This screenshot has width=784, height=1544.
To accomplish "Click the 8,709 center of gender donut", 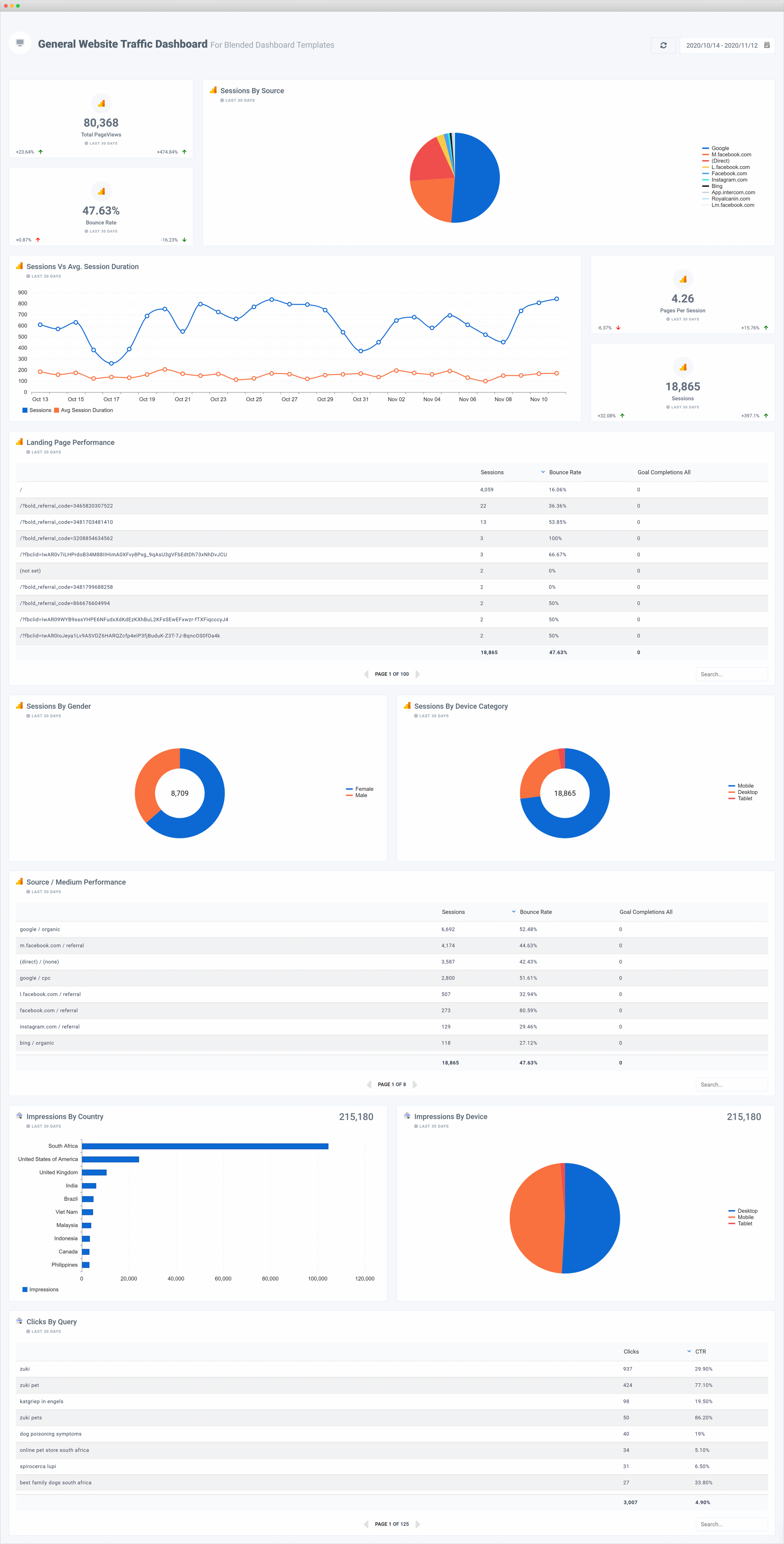I will [x=180, y=793].
